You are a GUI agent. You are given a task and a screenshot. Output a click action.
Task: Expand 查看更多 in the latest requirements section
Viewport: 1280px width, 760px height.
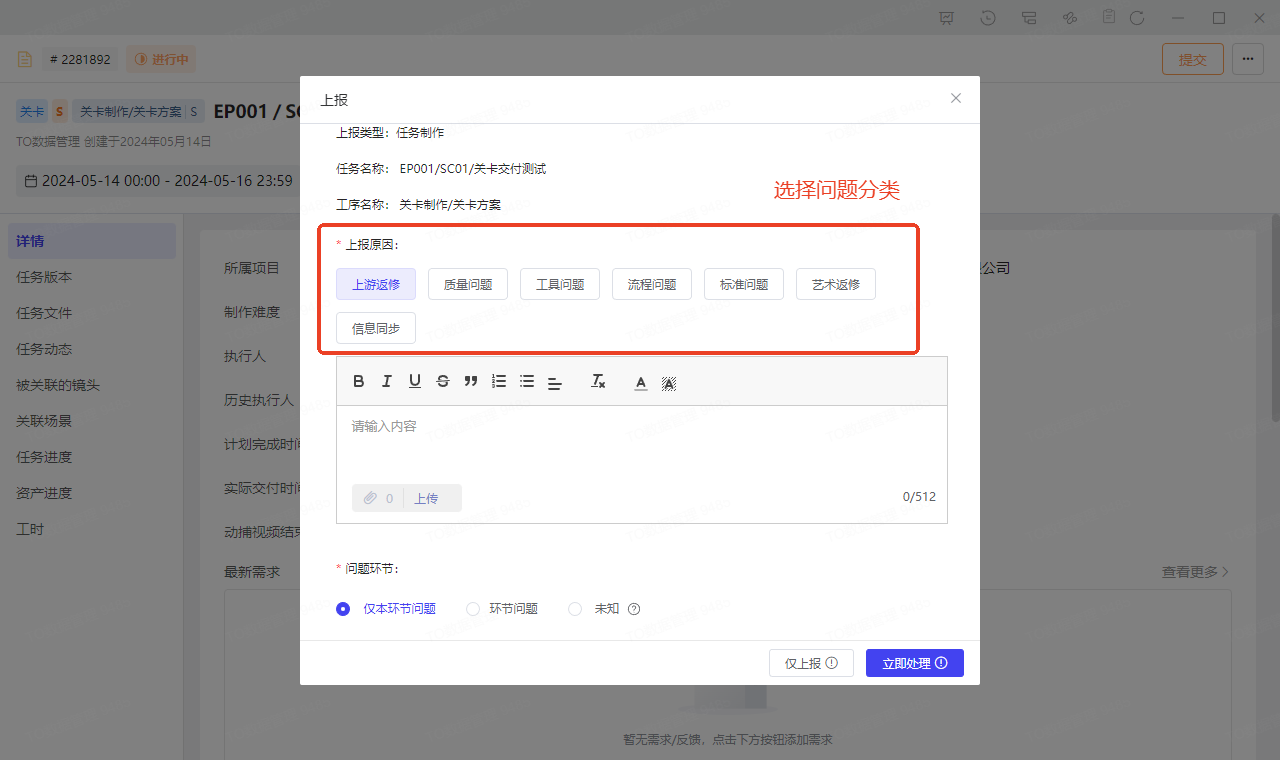pyautogui.click(x=1195, y=572)
